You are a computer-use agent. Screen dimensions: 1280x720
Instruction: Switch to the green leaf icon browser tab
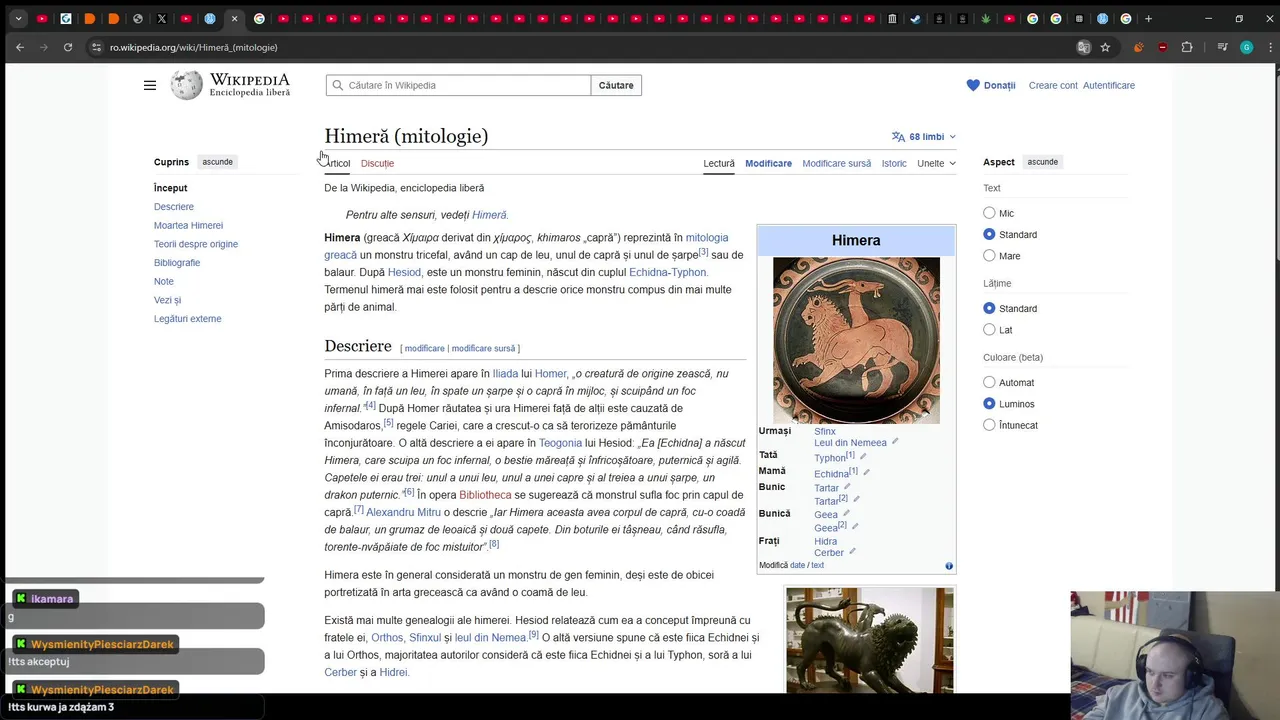tap(985, 18)
